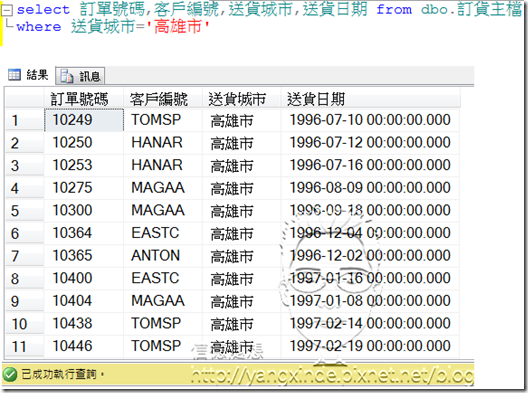Image resolution: width=528 pixels, height=393 pixels.
Task: Click HANAR cell in row 2
Action: pyautogui.click(x=163, y=142)
